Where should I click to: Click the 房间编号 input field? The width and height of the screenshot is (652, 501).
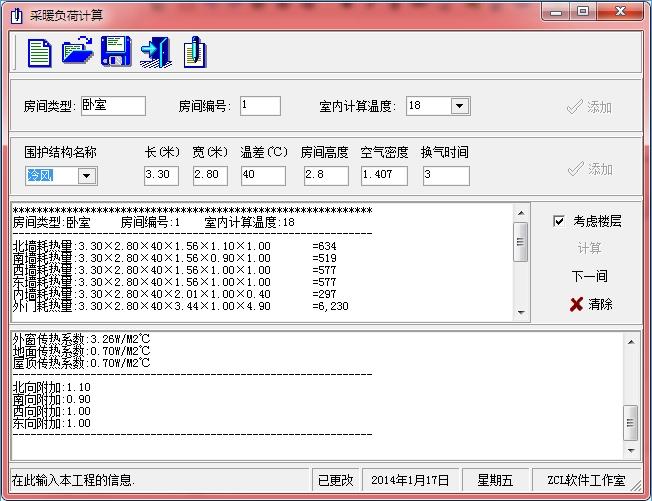point(260,106)
